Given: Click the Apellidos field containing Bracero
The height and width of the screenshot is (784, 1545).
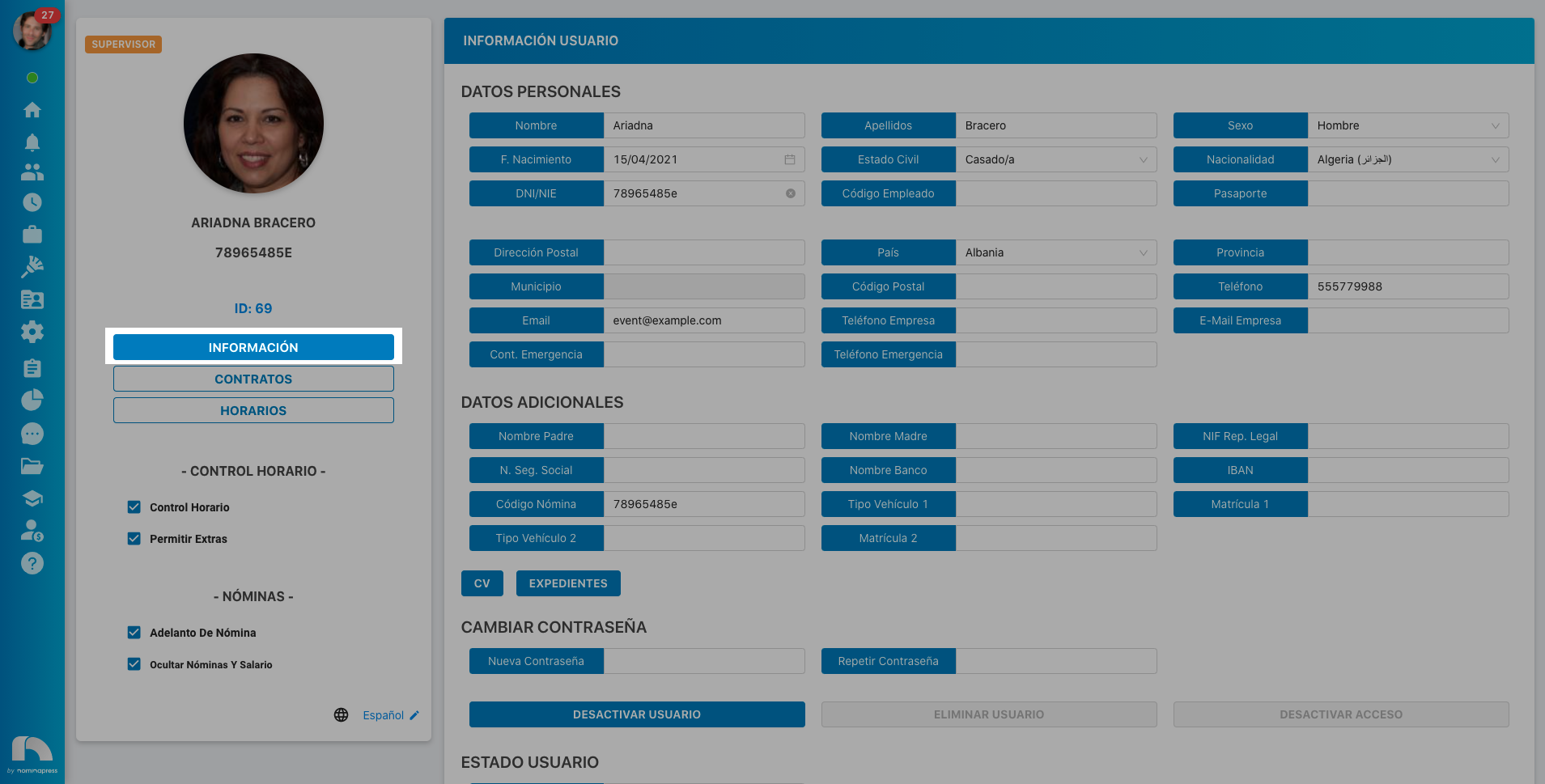Looking at the screenshot, I should pos(1056,125).
